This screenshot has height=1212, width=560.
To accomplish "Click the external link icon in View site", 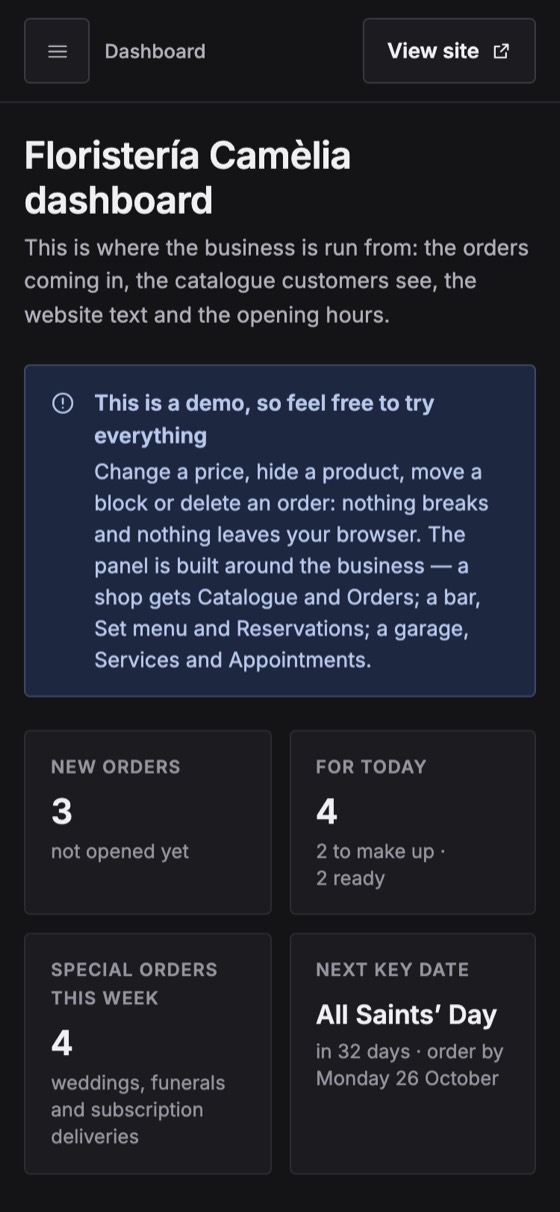I will point(501,51).
